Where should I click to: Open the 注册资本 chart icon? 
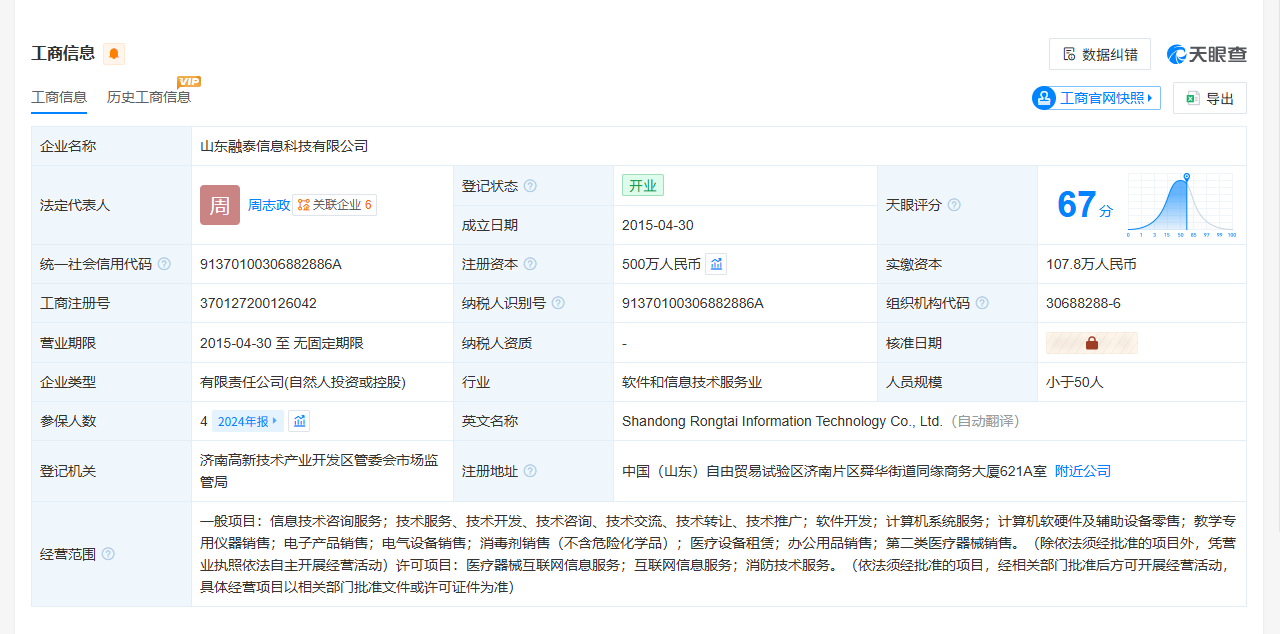point(716,264)
